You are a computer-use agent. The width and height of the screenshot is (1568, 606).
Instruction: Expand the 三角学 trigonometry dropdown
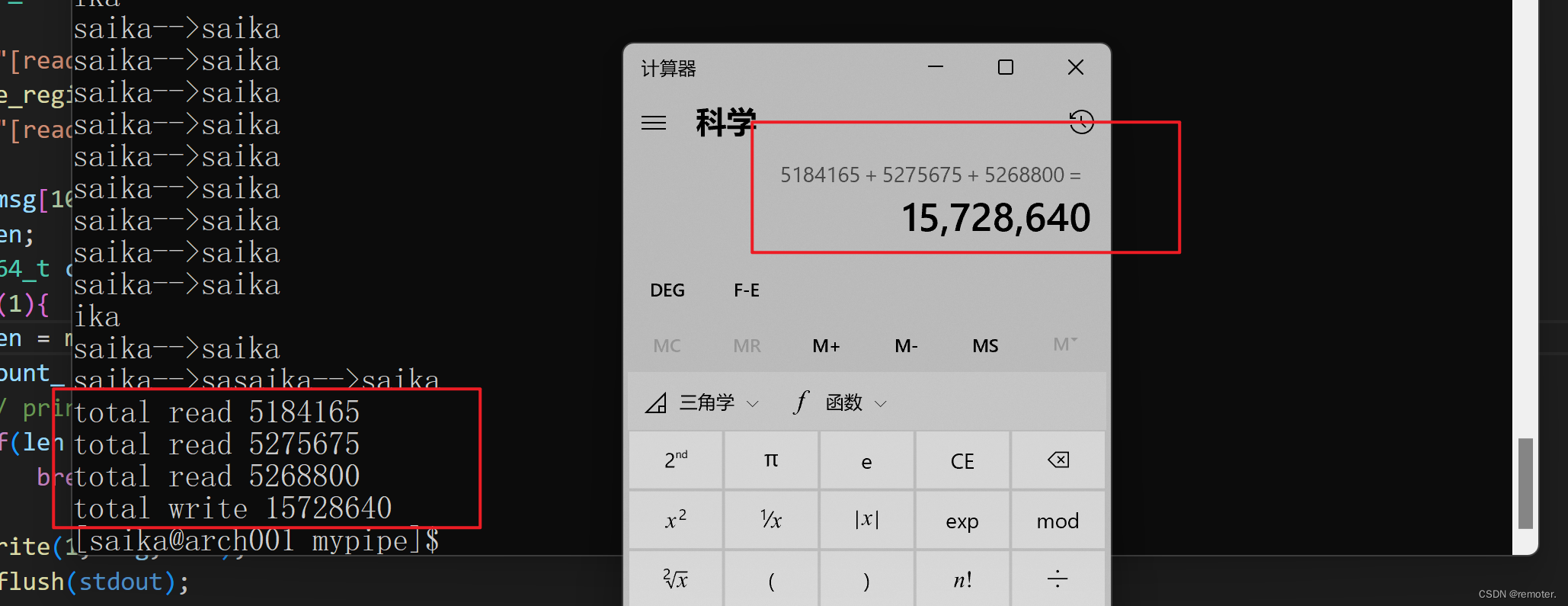point(702,402)
